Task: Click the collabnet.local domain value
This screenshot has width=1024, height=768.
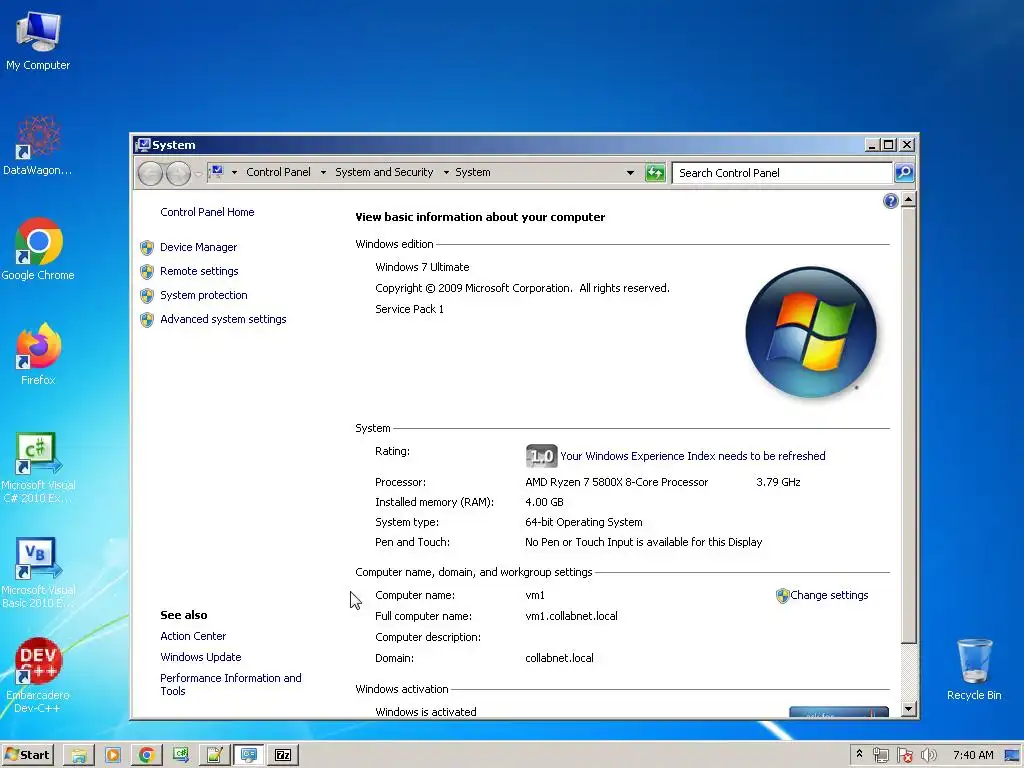Action: 559,658
